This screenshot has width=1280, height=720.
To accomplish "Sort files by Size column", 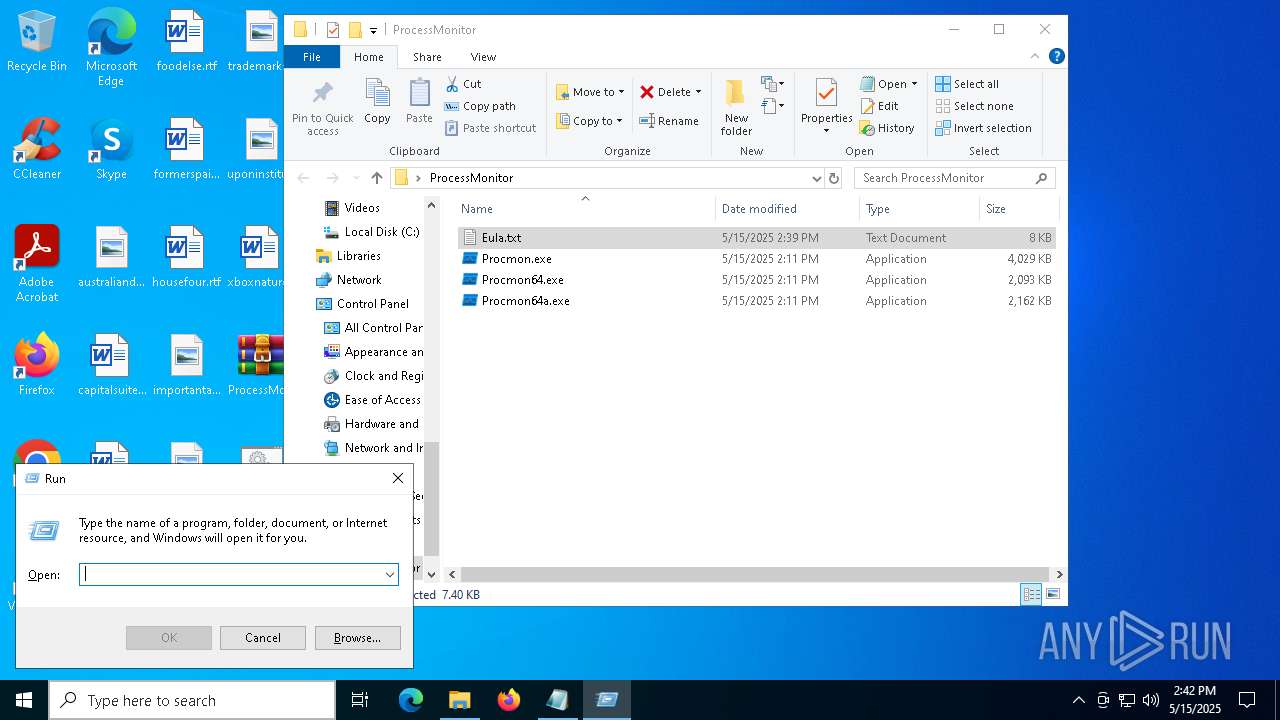I will pos(1018,208).
